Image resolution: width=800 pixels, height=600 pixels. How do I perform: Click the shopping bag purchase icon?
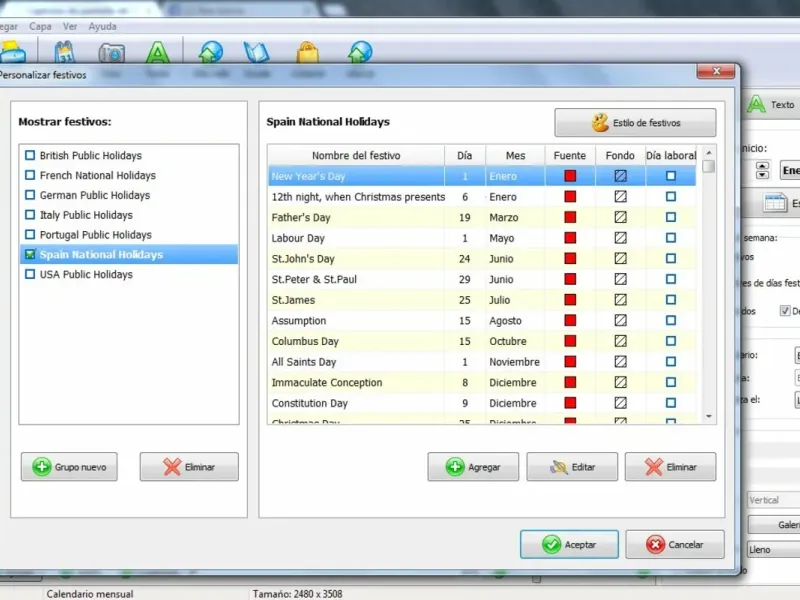(x=308, y=53)
